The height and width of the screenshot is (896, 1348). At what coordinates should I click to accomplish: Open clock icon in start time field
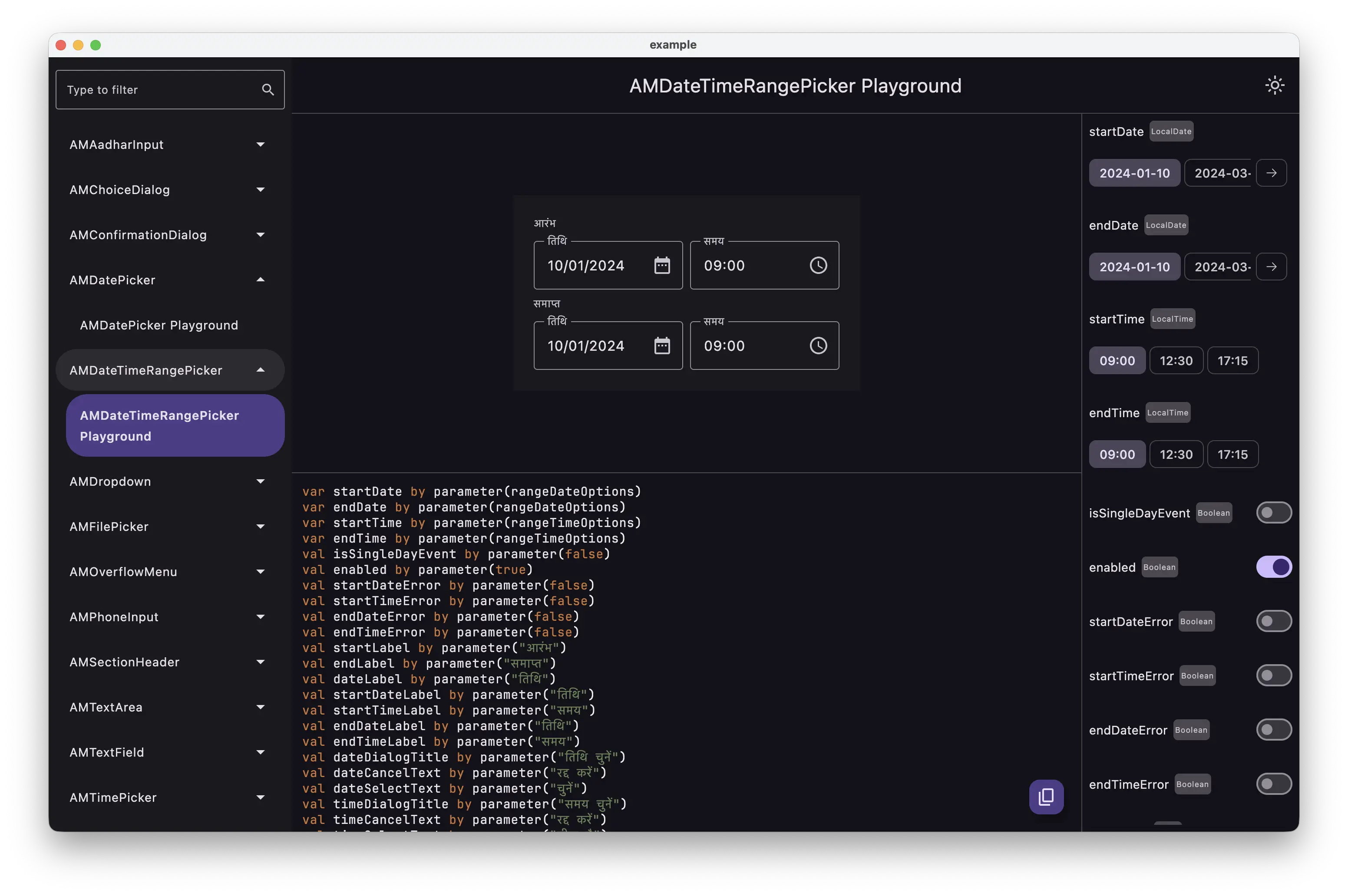[x=818, y=265]
